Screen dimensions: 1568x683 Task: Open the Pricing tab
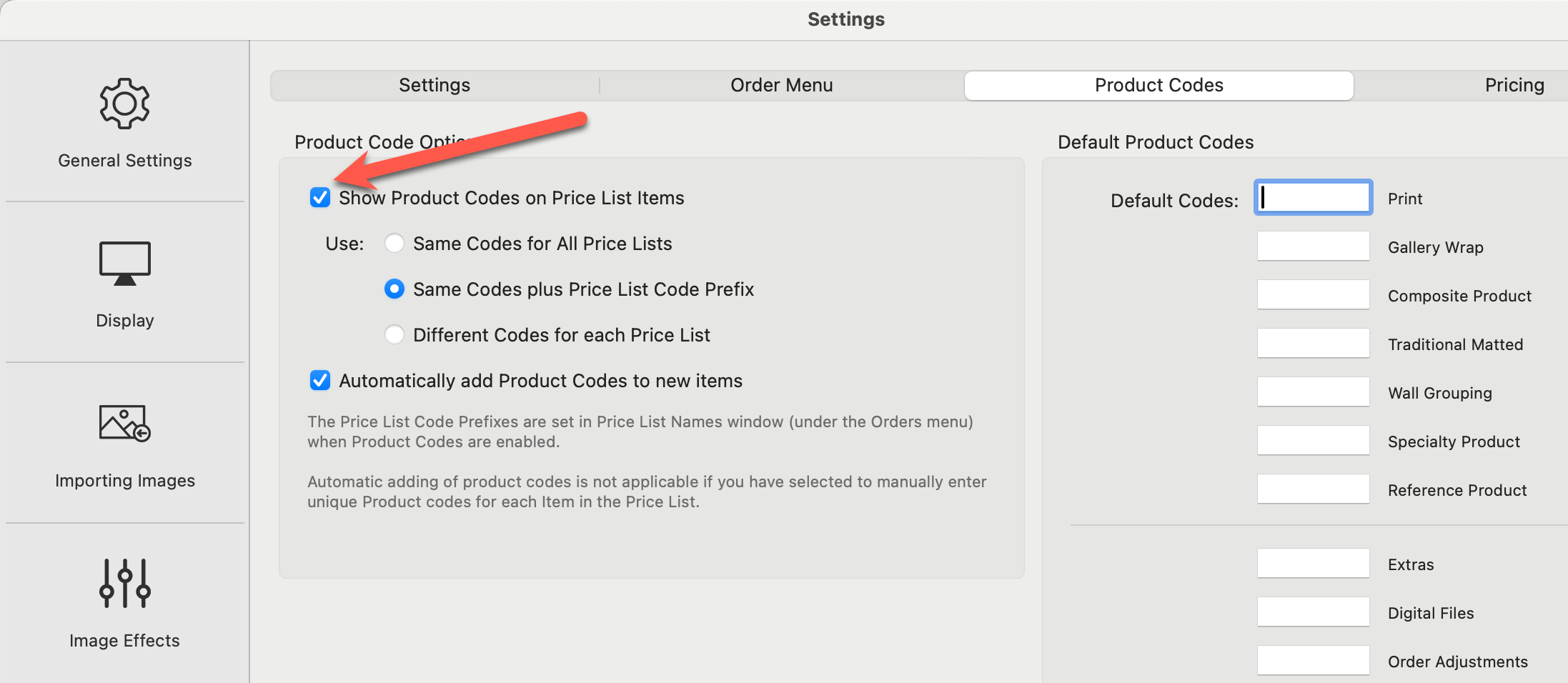(x=1514, y=86)
